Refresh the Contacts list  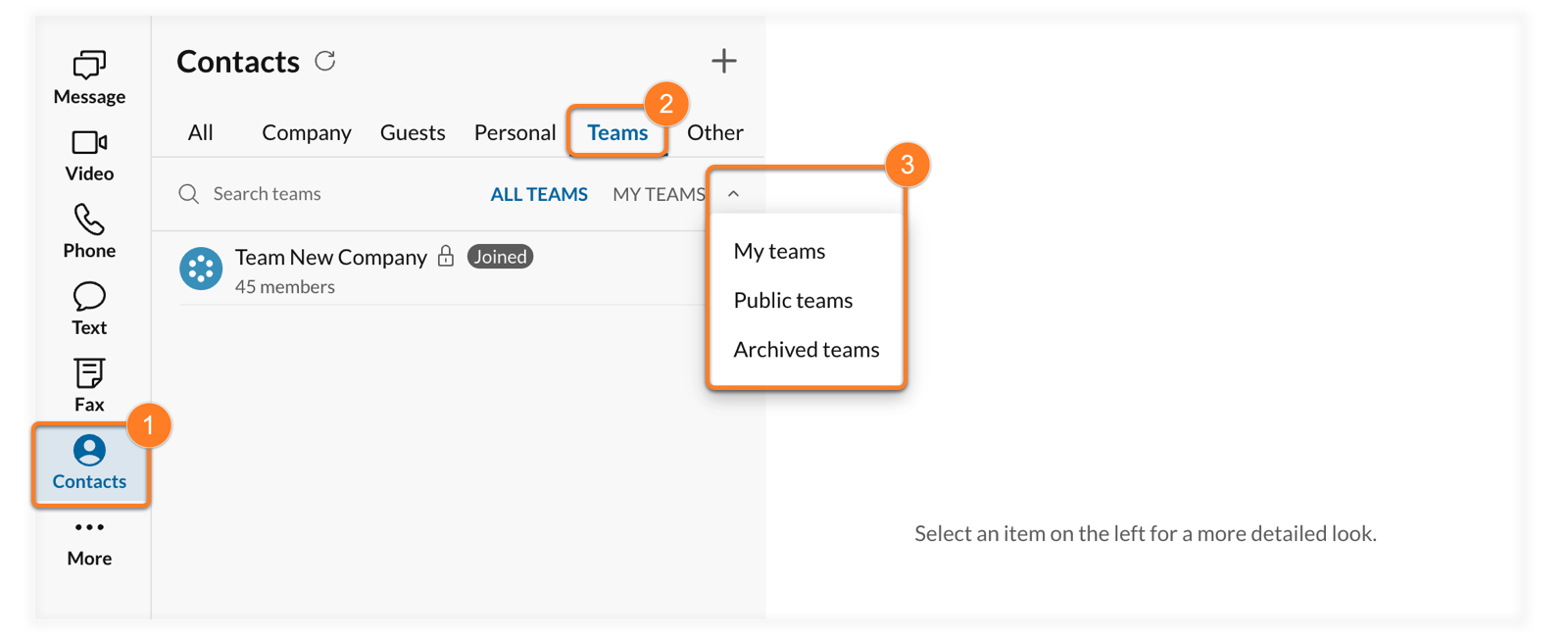325,62
